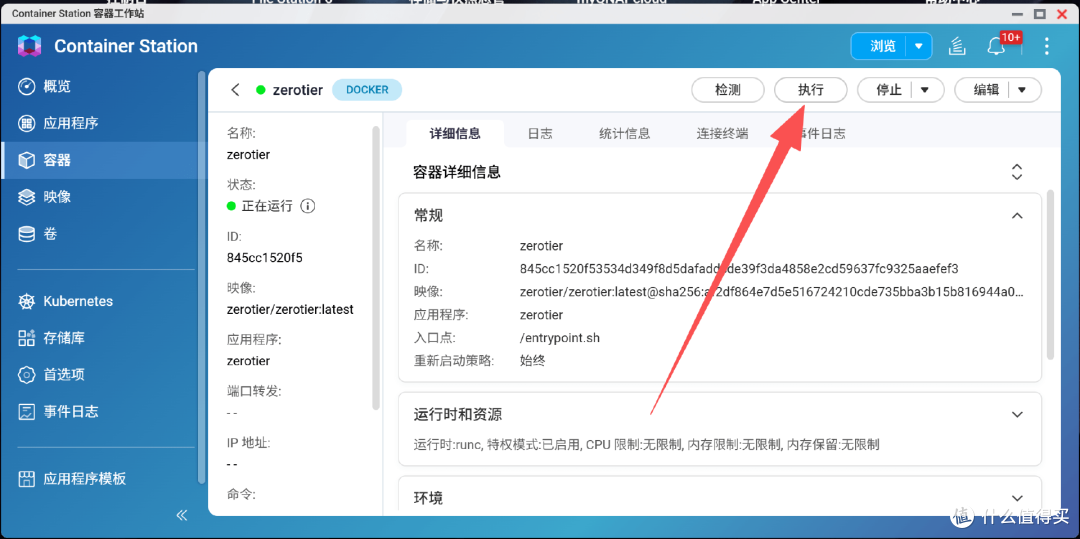
Task: Open 概览 in the sidebar
Action: point(98,87)
